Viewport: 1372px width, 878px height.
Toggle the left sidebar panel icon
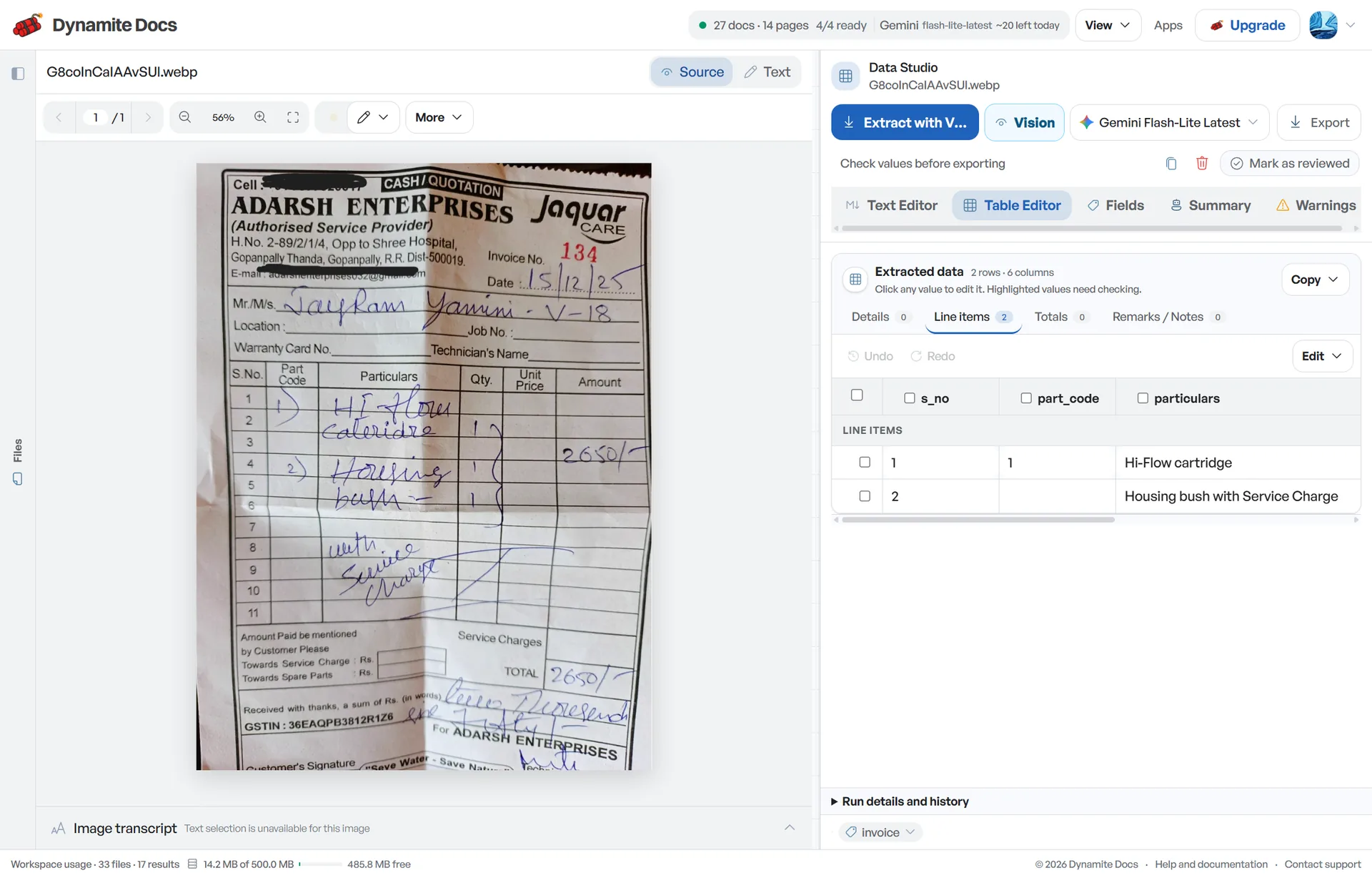click(18, 73)
